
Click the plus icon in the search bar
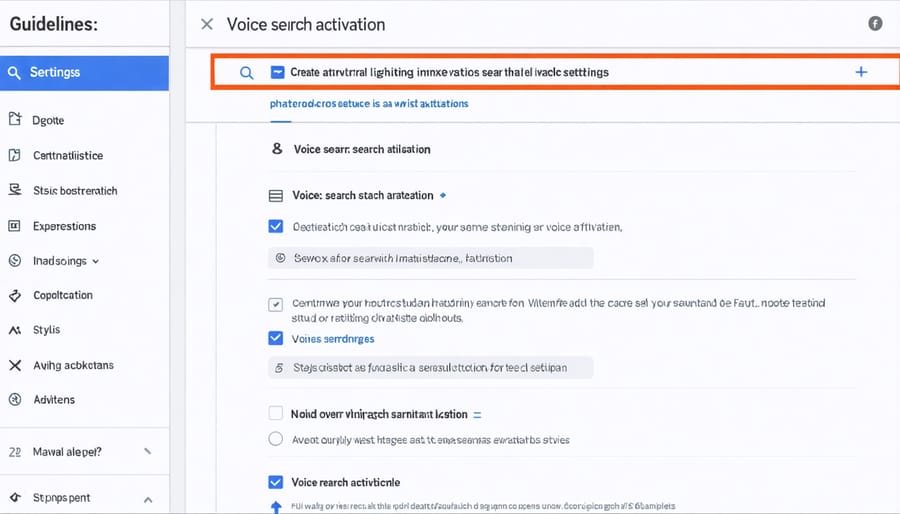tap(861, 72)
